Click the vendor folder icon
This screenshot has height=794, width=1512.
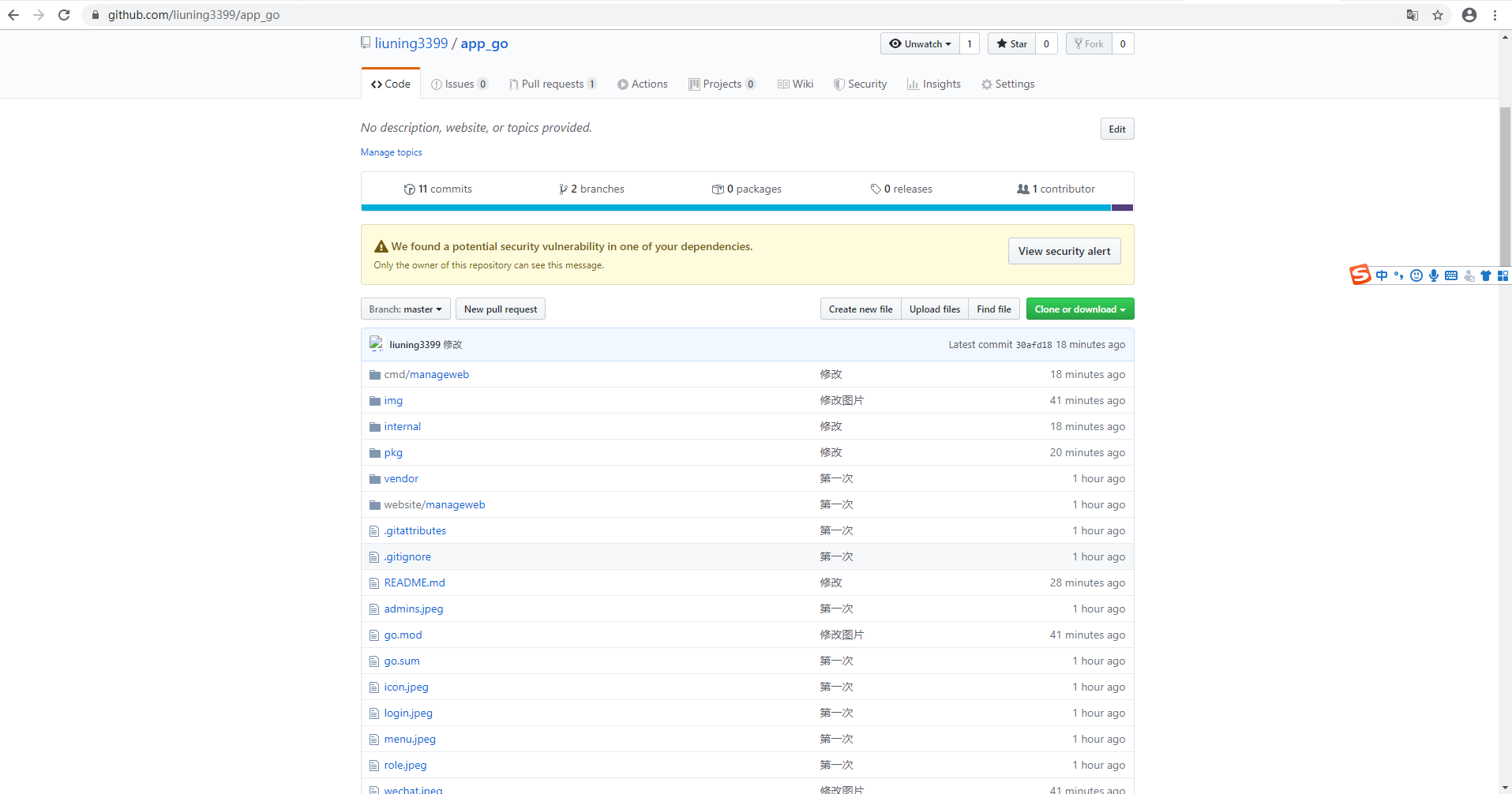click(375, 479)
